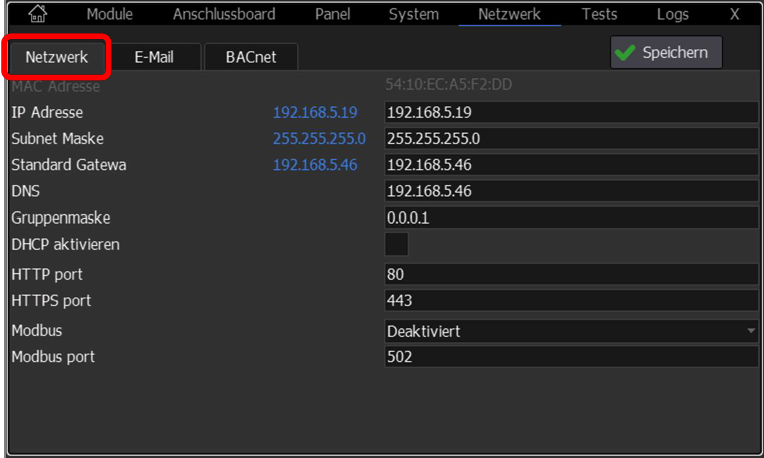764x458 pixels.
Task: Open the Modbus dropdown arrow
Action: pyautogui.click(x=750, y=330)
